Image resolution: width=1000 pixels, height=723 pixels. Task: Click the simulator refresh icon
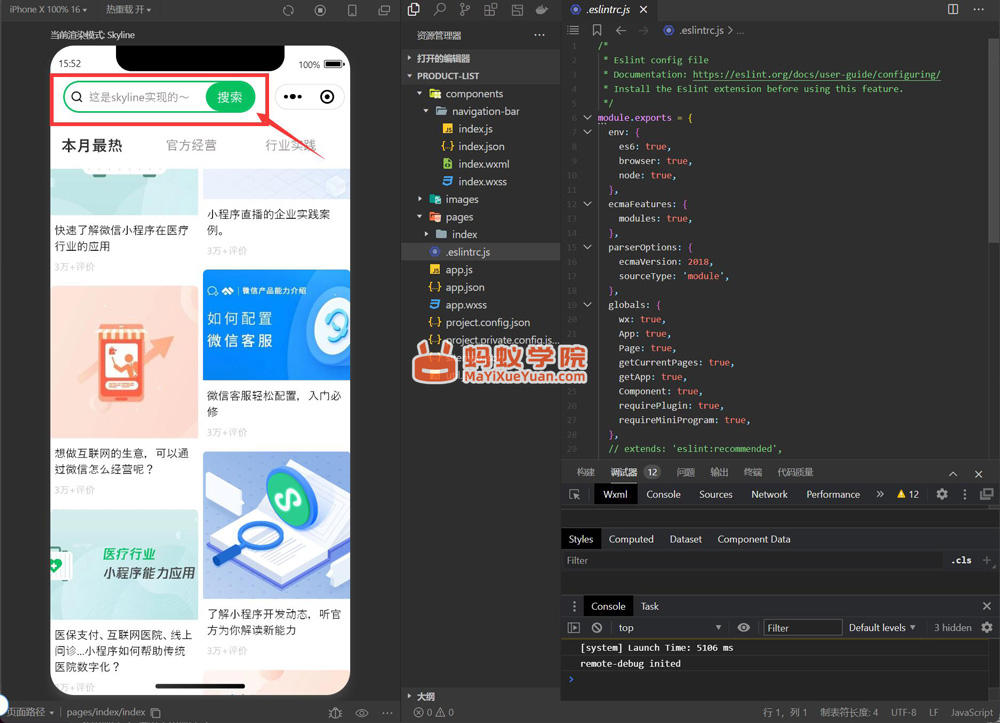(x=289, y=10)
